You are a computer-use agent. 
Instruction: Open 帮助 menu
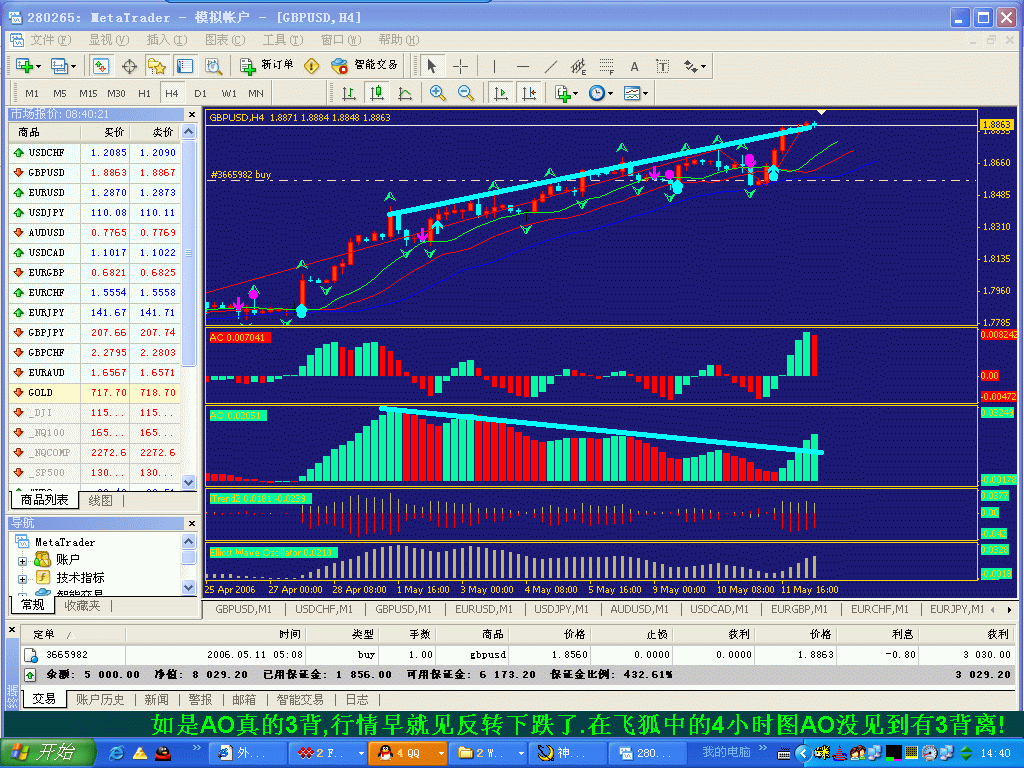point(399,40)
